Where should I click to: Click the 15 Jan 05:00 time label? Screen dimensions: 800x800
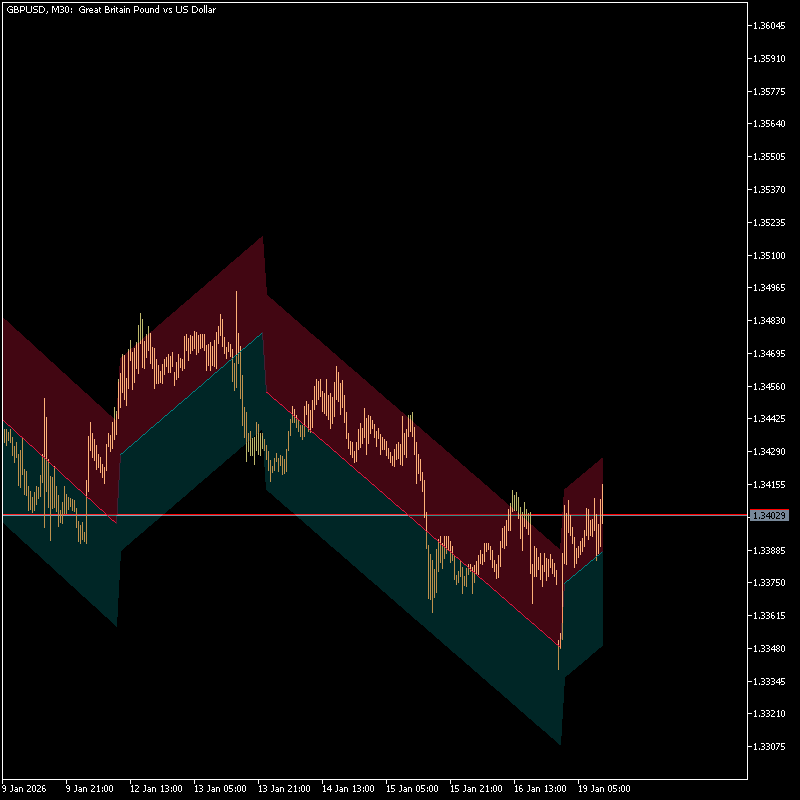coord(411,788)
